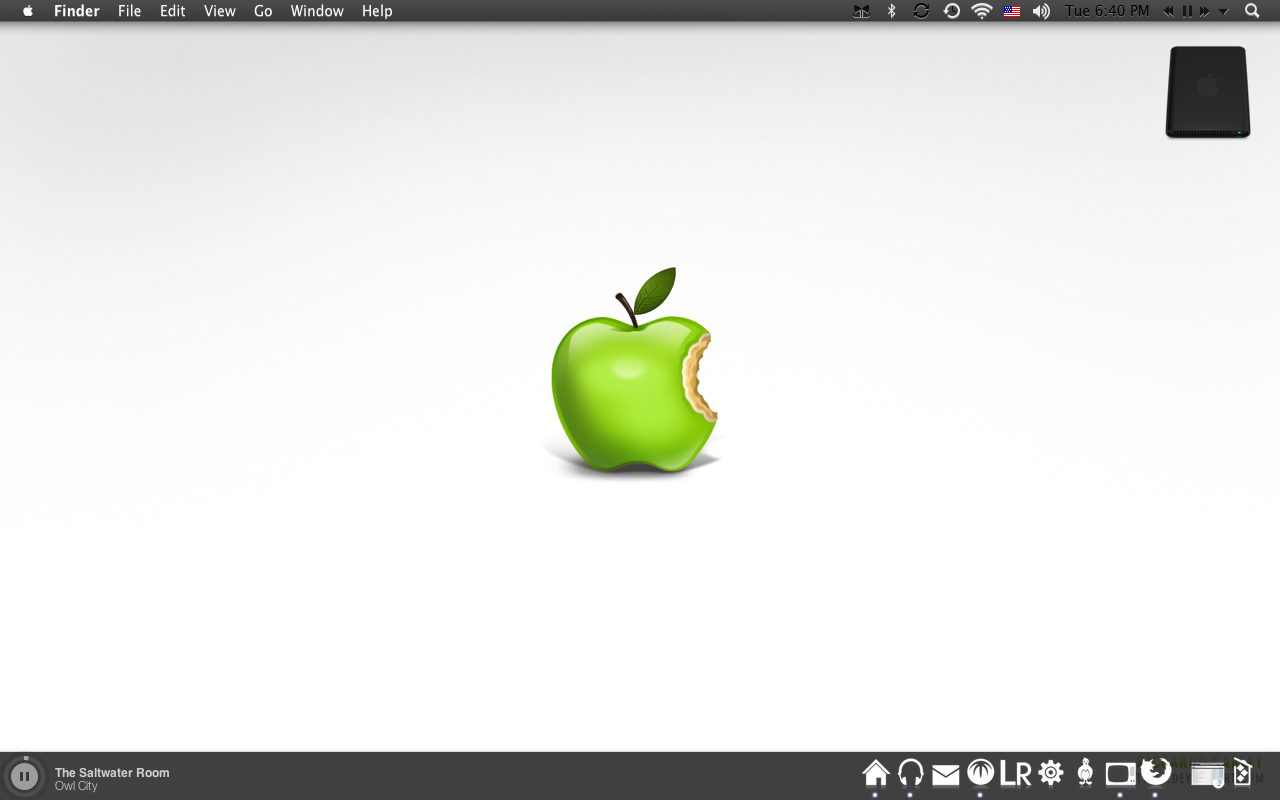Open the Bluetooth status menu

pyautogui.click(x=891, y=11)
